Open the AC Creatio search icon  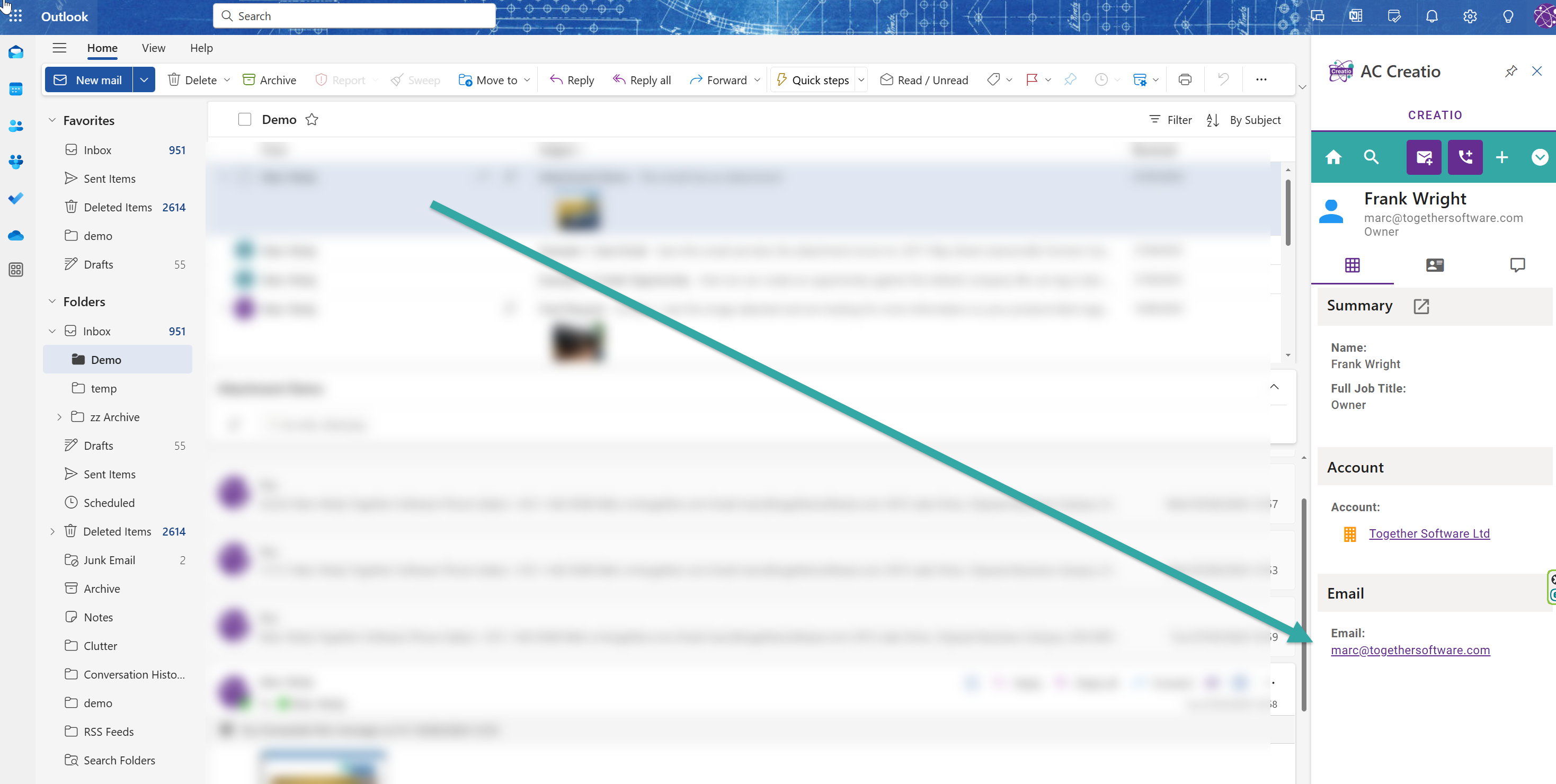coord(1371,157)
